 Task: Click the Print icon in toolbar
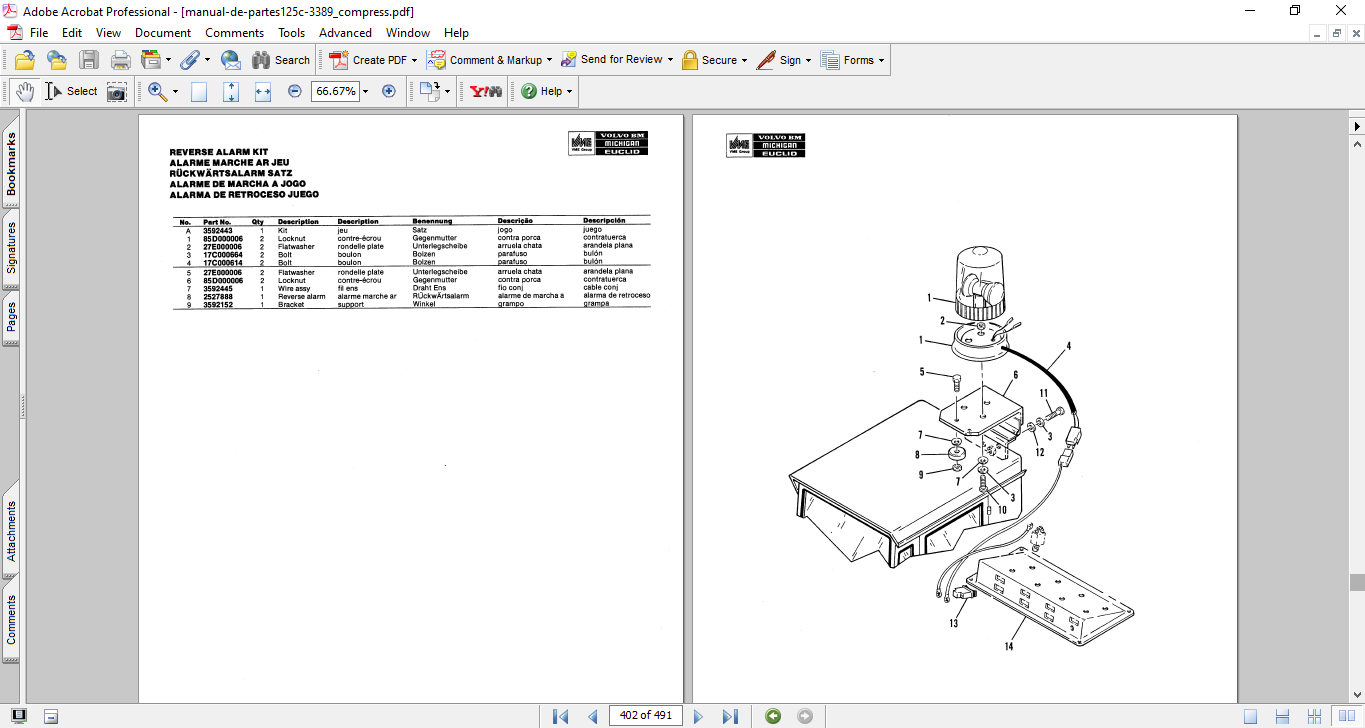point(121,60)
